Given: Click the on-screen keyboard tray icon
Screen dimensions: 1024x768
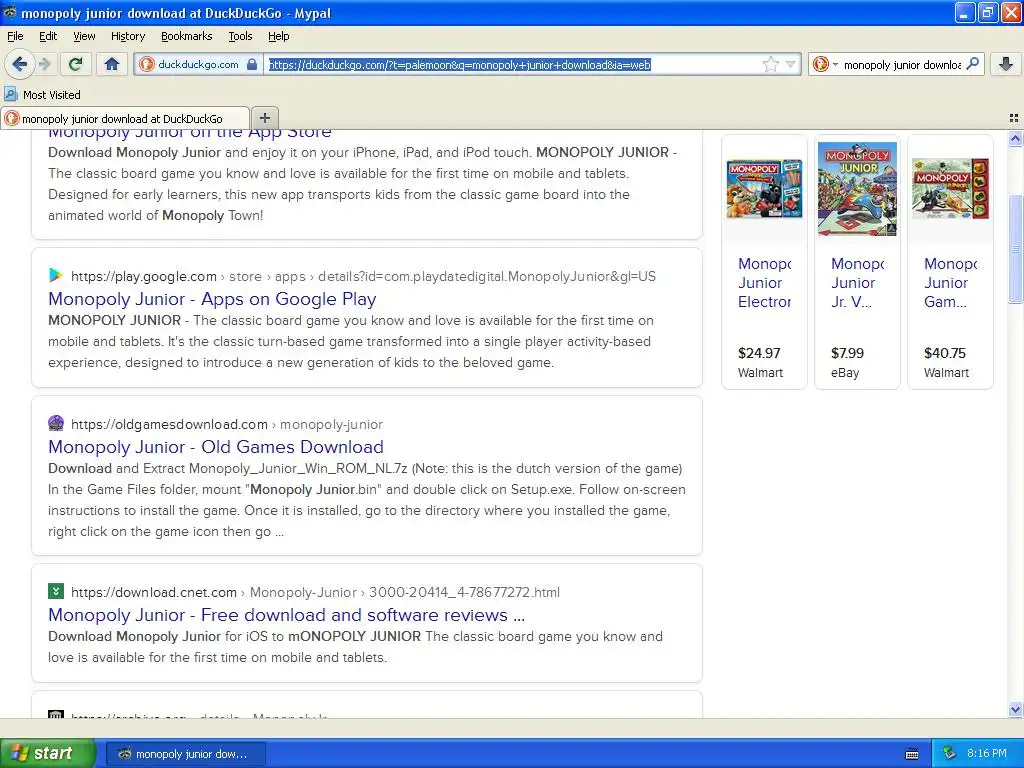Looking at the screenshot, I should [x=912, y=754].
